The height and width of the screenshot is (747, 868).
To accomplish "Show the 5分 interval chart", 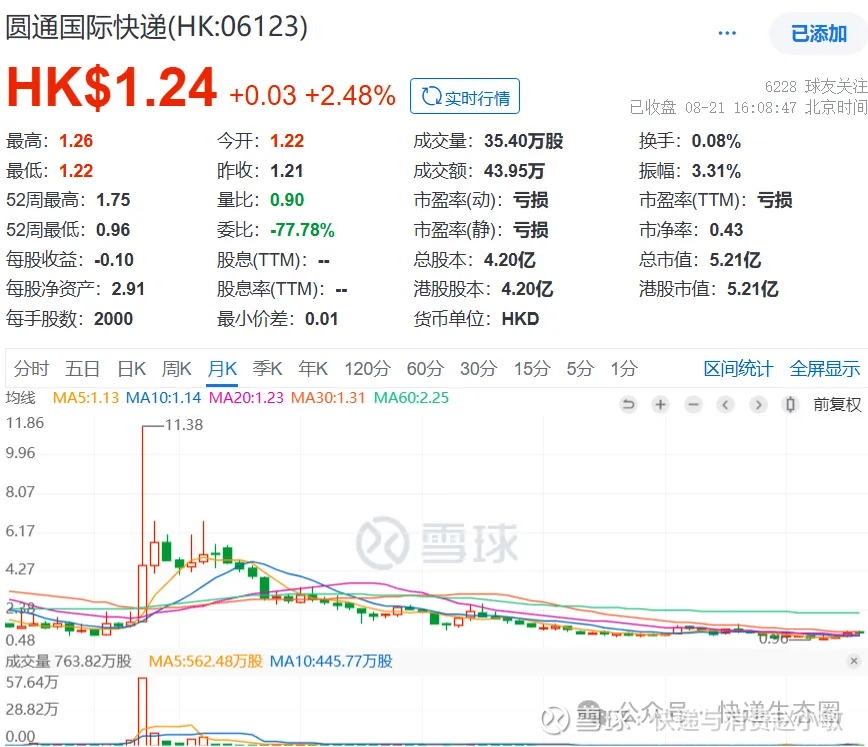I will [580, 369].
